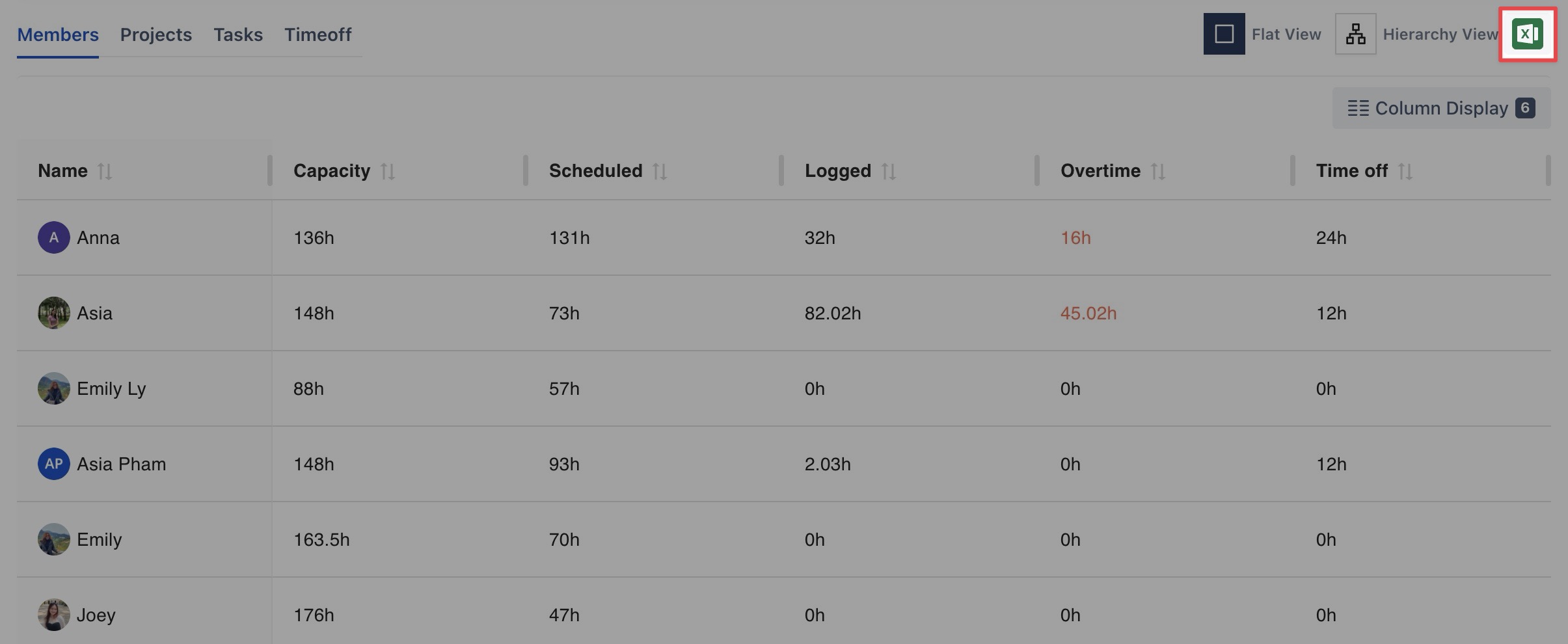Select Joey's profile photo
The width and height of the screenshot is (1568, 644).
tap(54, 615)
